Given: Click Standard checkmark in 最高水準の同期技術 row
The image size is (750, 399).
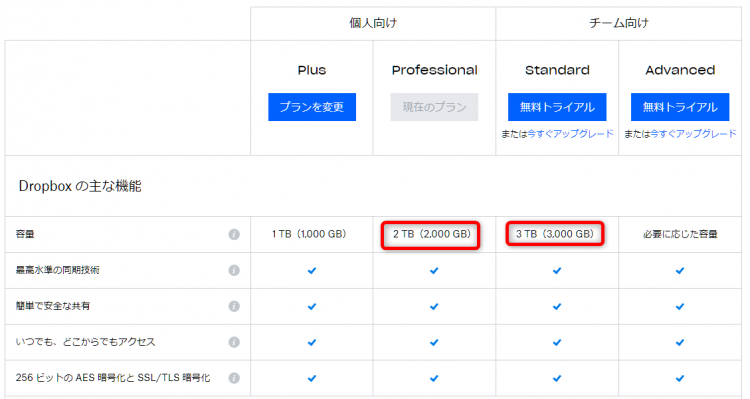Looking at the screenshot, I should [557, 271].
